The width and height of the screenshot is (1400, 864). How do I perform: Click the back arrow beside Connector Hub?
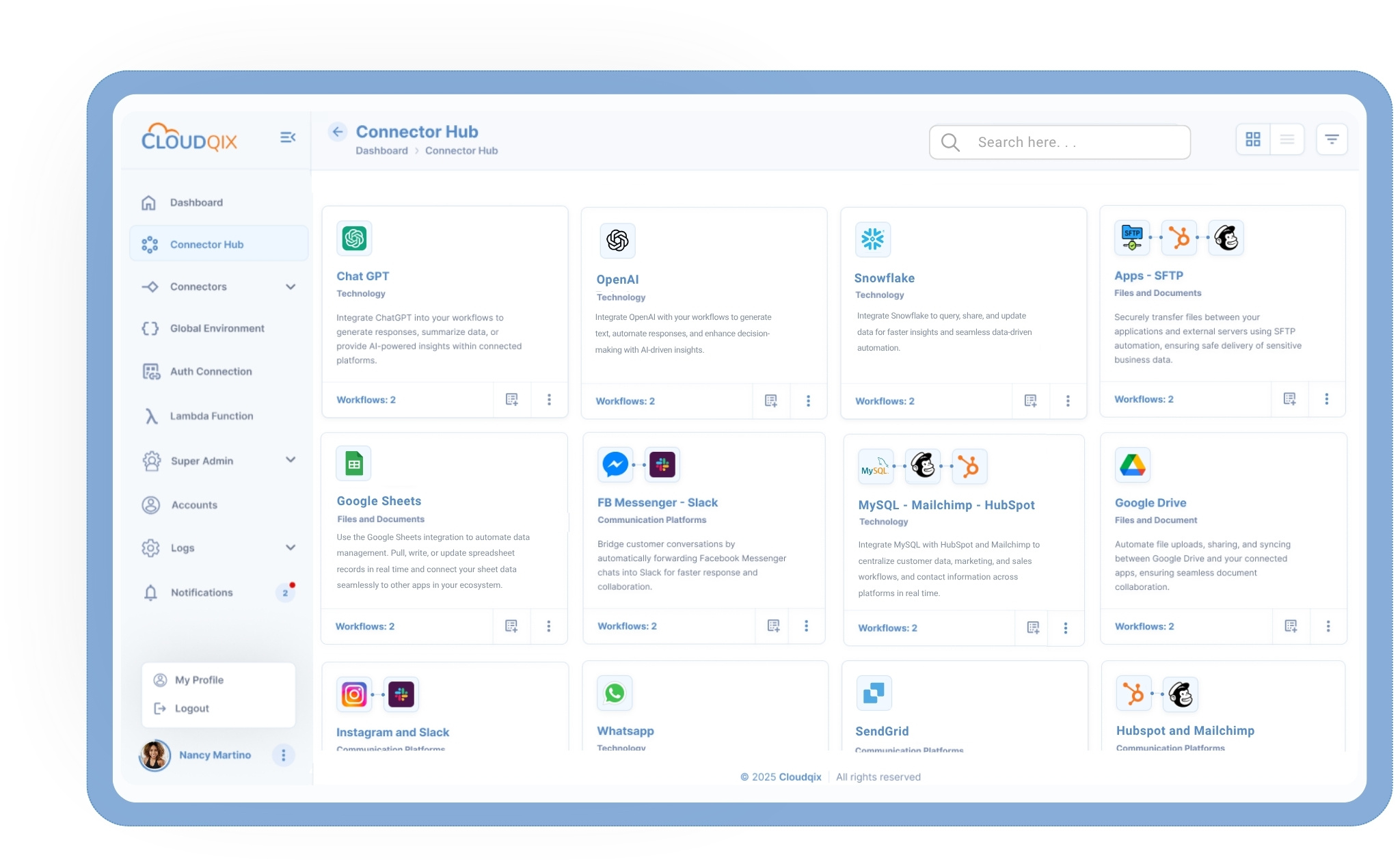[338, 132]
